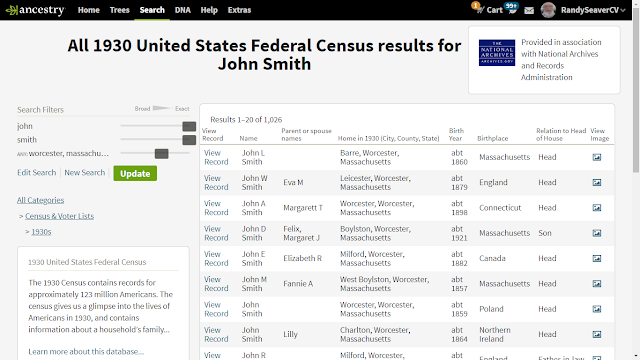Click the Ancestry logo

pyautogui.click(x=36, y=10)
